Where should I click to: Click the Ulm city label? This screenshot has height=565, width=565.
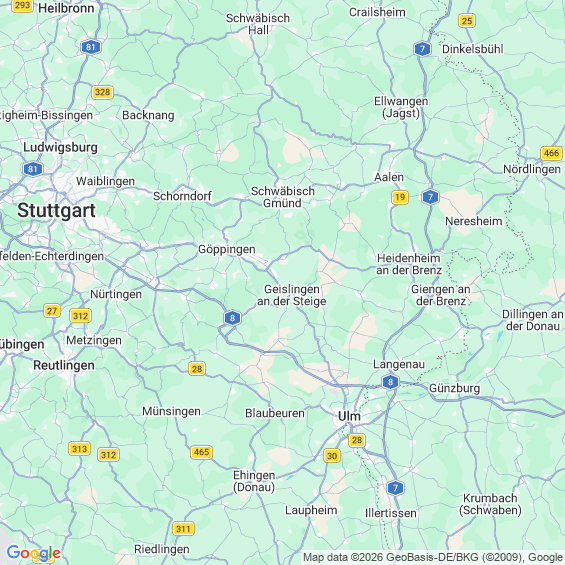pos(349,416)
